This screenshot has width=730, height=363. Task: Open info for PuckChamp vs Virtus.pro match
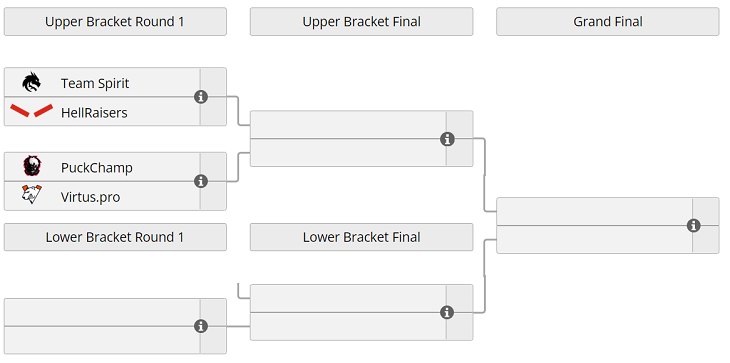(201, 181)
